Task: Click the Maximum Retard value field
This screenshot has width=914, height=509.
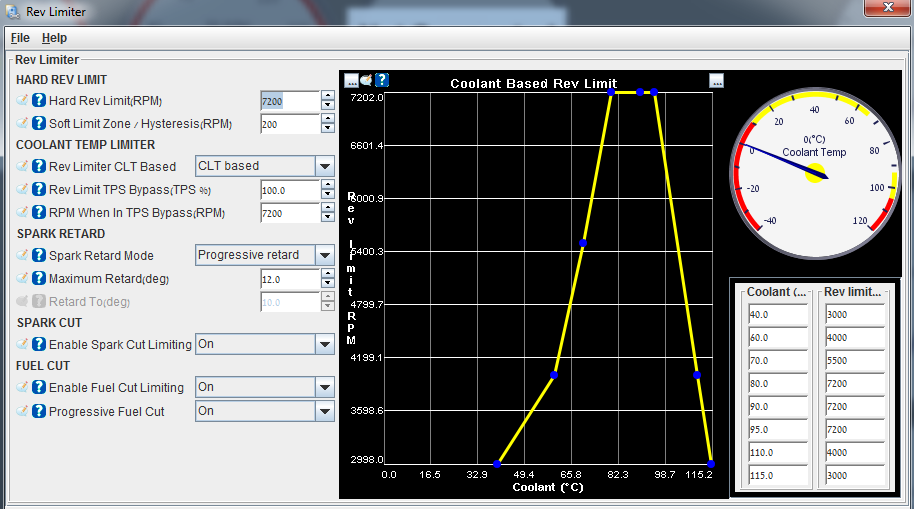Action: (x=290, y=279)
